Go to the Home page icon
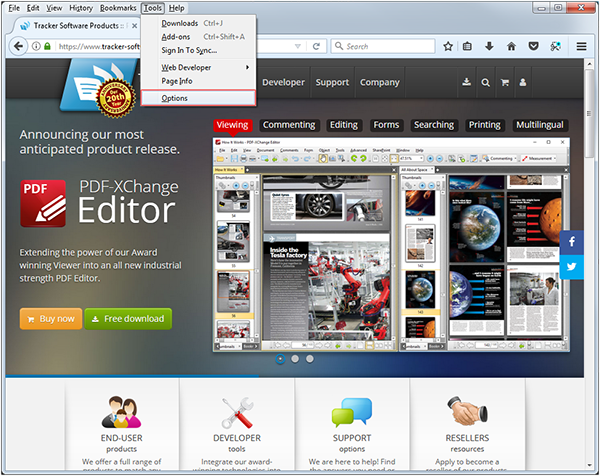600x476 pixels. click(x=511, y=46)
